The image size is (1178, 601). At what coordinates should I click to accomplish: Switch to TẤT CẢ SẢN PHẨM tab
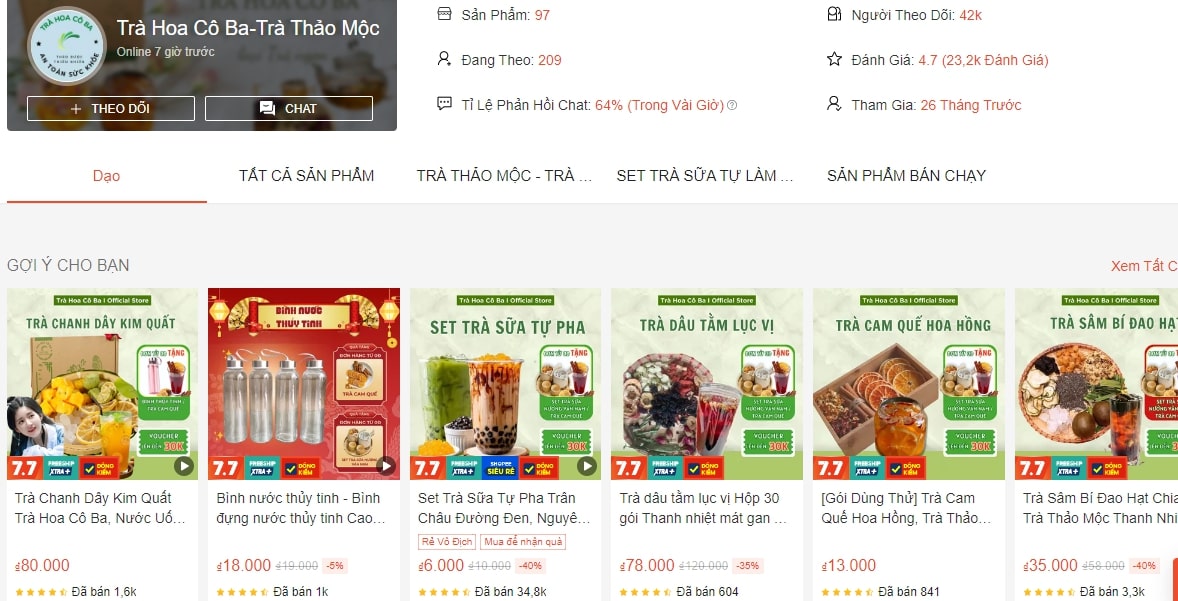[x=307, y=177]
